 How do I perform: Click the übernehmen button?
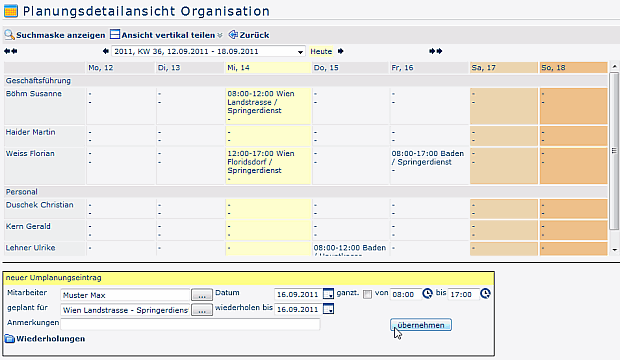[x=421, y=325]
